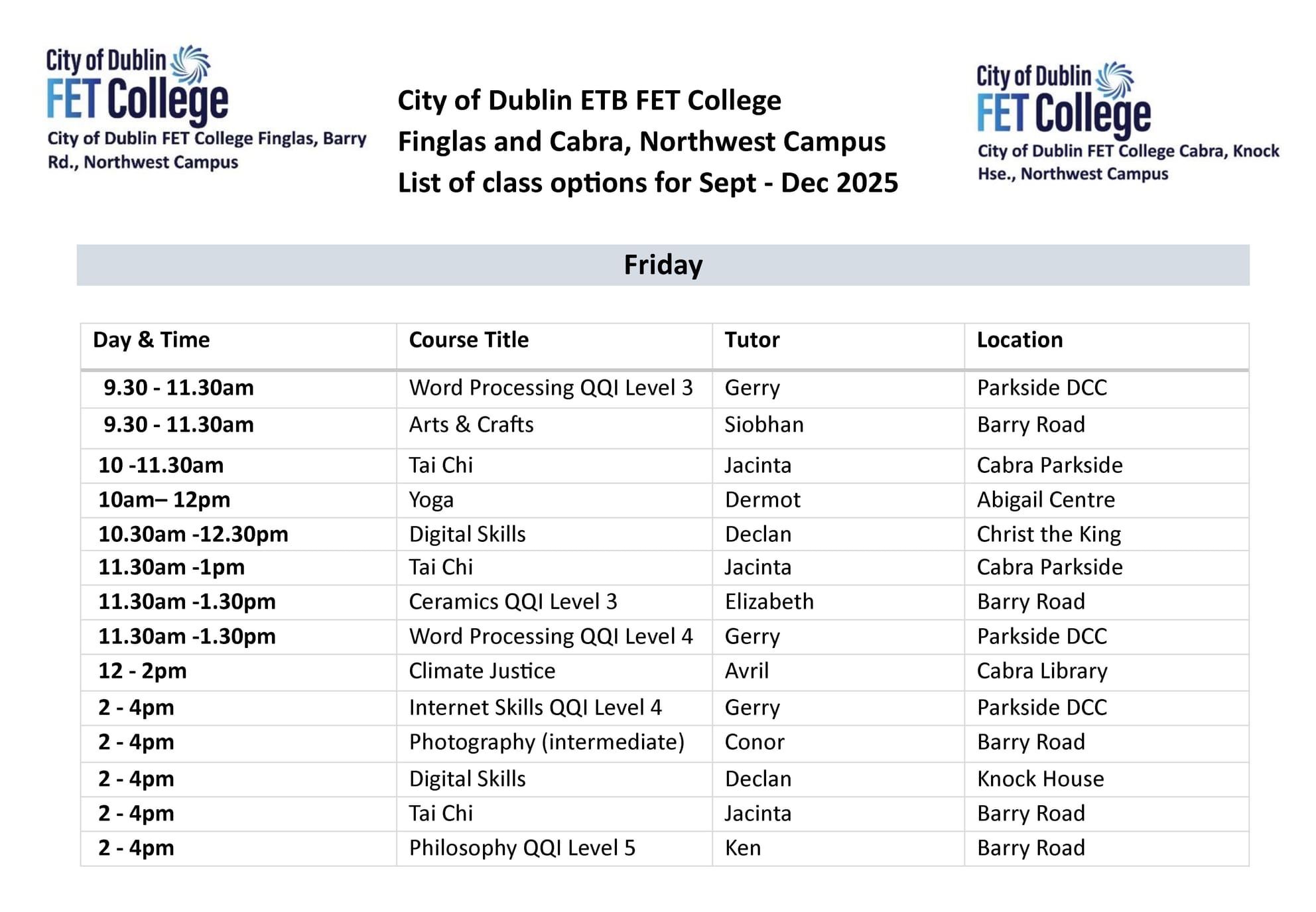The image size is (1316, 912).
Task: Open the Photography (intermediate) course entry
Action: (x=546, y=742)
